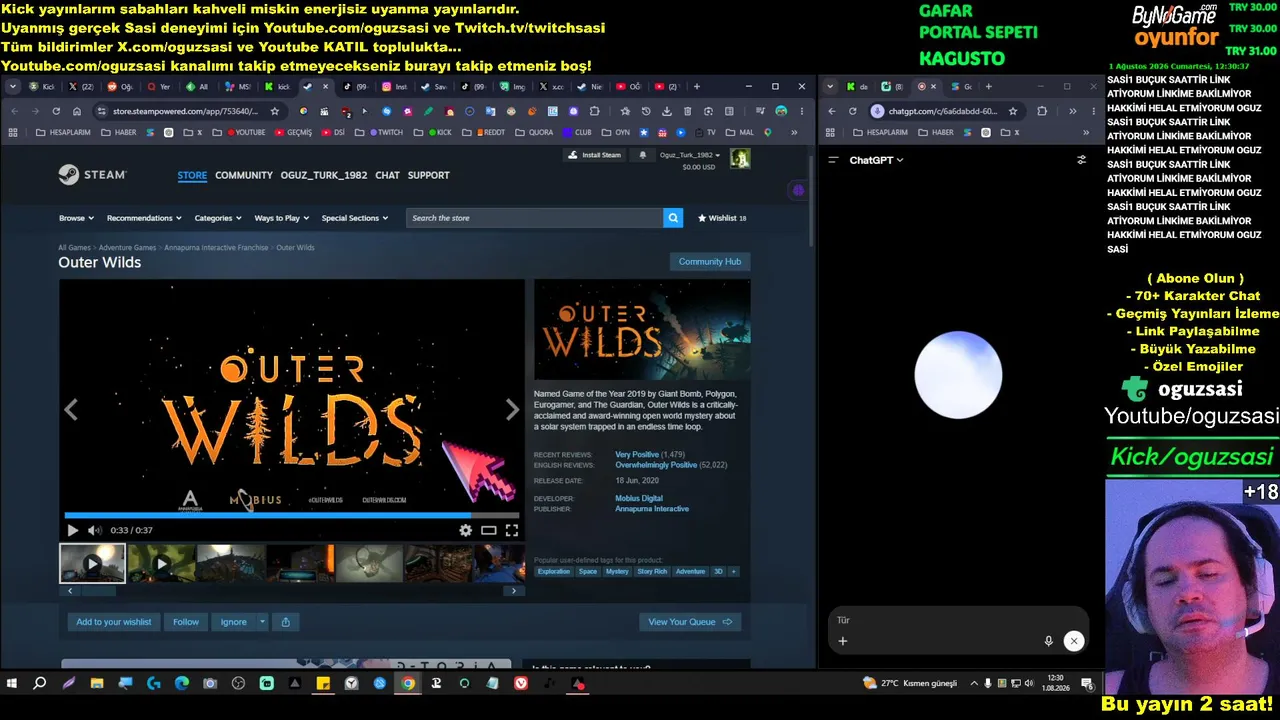
Task: Expand the Categories dropdown
Action: 218,218
